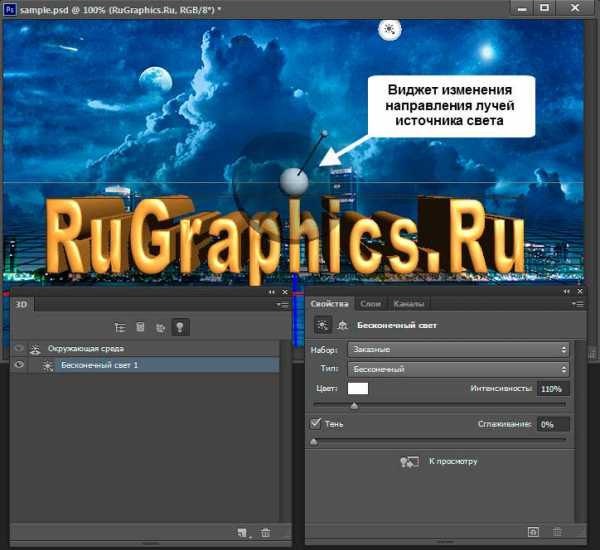This screenshot has height=550, width=600.
Task: Open the Тип light type dropdown
Action: click(x=458, y=369)
